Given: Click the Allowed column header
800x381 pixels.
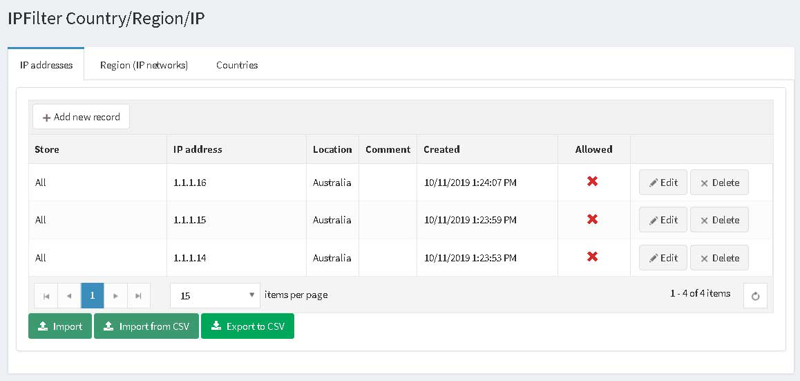Looking at the screenshot, I should point(594,149).
